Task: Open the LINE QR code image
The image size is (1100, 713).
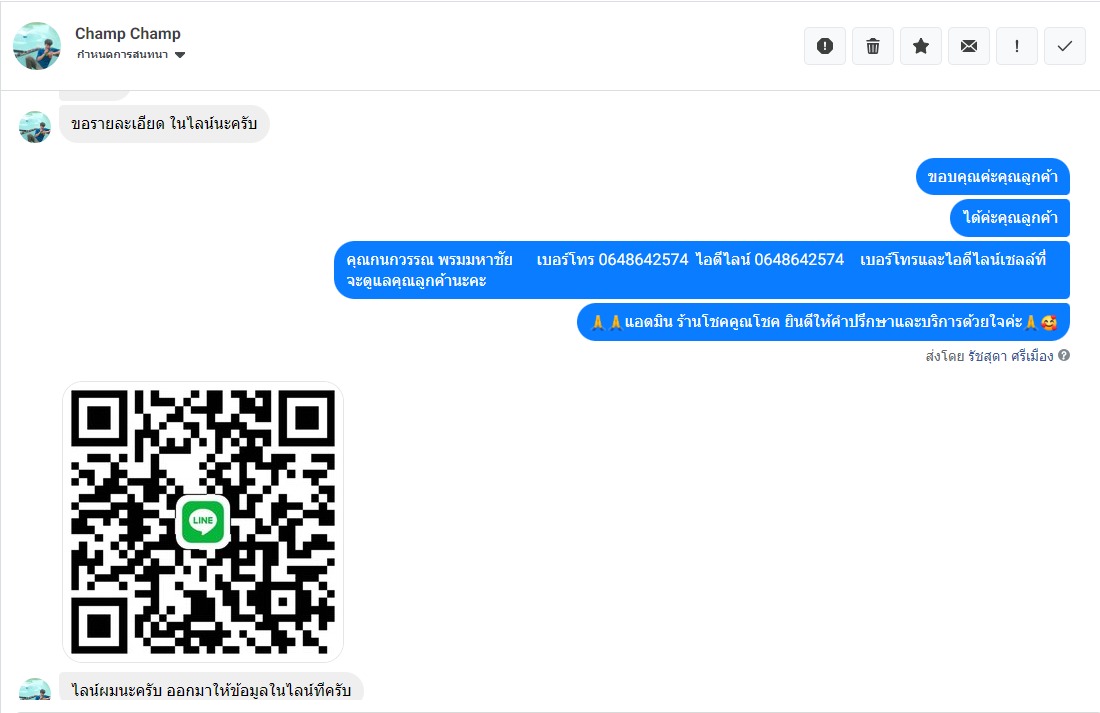Action: 203,522
